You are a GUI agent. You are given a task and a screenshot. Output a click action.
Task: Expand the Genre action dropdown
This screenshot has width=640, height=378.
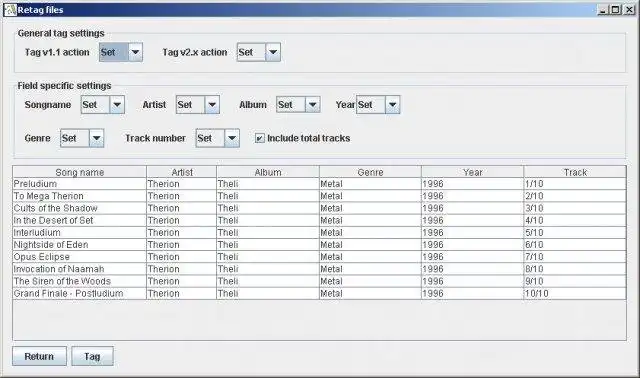(82, 138)
